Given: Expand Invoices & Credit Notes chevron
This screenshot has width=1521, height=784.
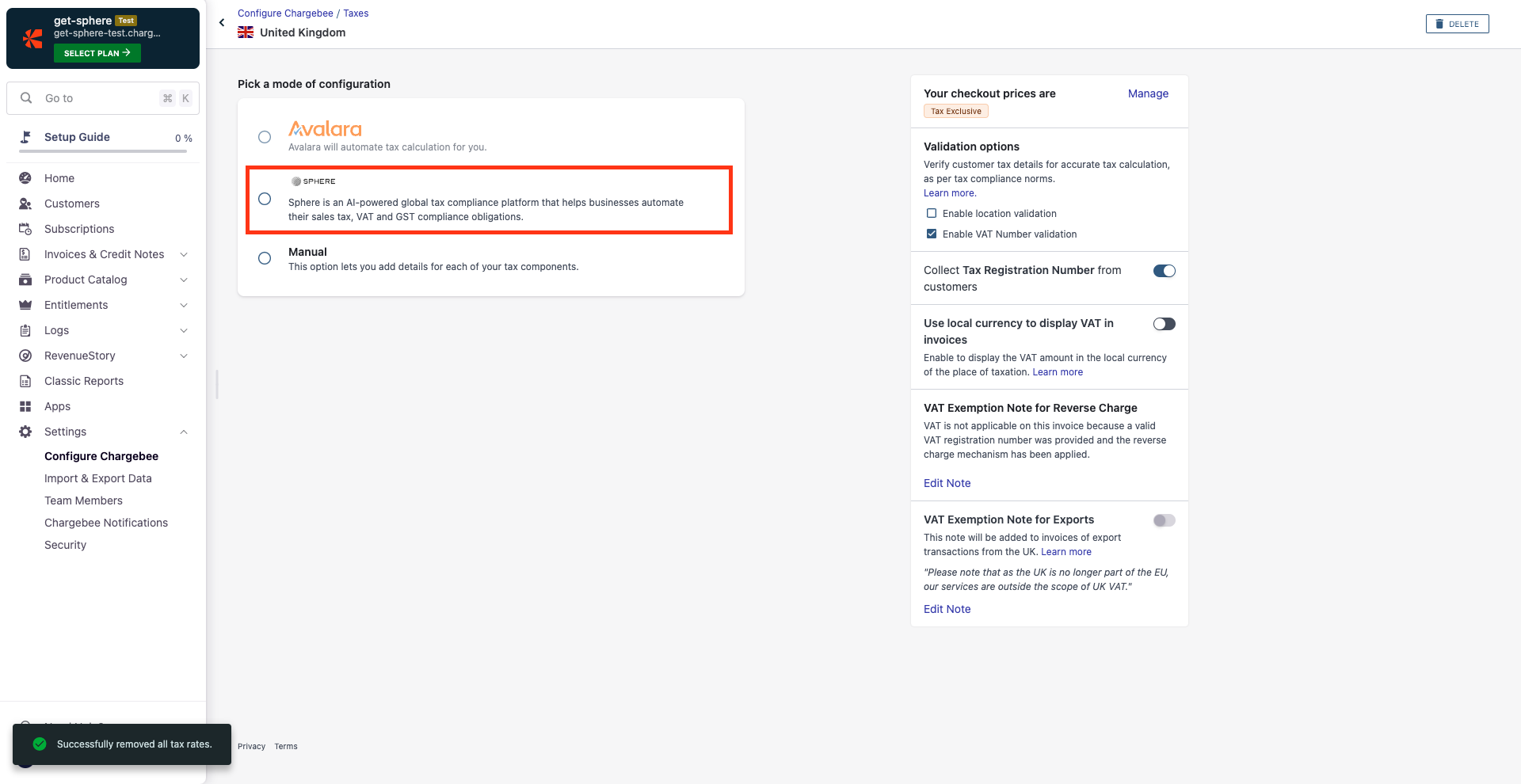Looking at the screenshot, I should click(184, 254).
